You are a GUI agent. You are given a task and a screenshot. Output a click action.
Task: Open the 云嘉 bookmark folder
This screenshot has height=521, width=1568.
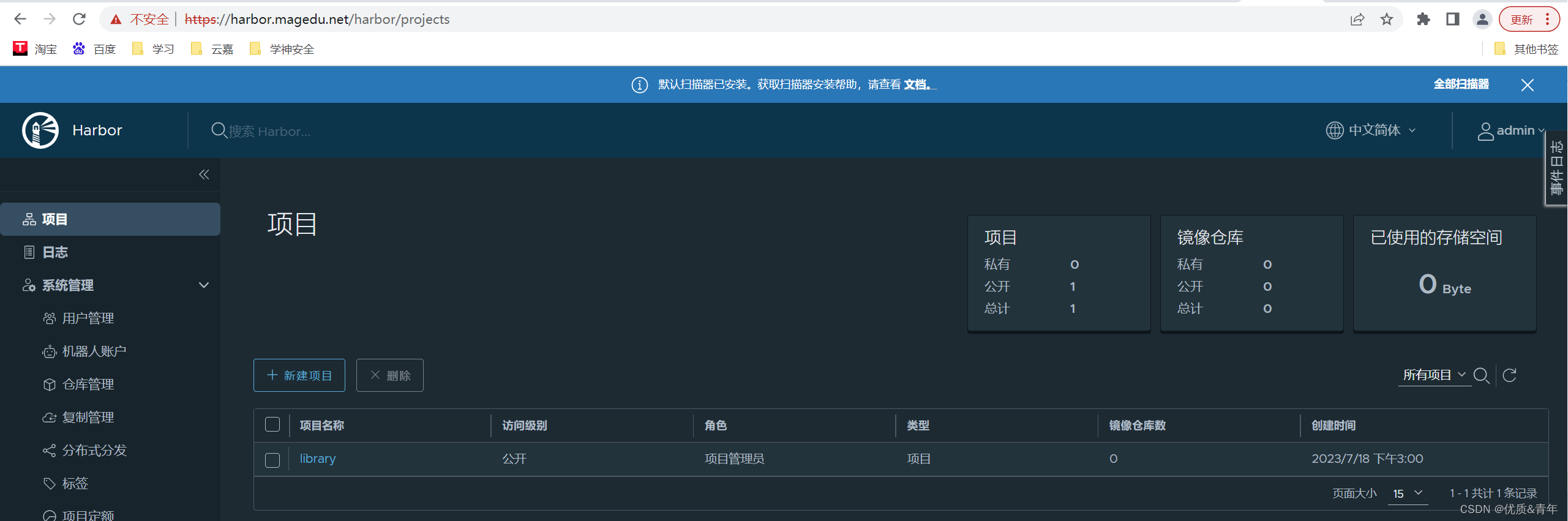212,49
